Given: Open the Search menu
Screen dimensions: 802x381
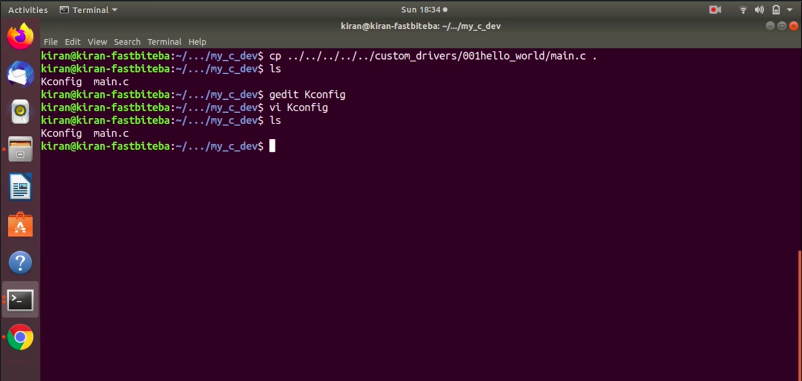Looking at the screenshot, I should 127,42.
